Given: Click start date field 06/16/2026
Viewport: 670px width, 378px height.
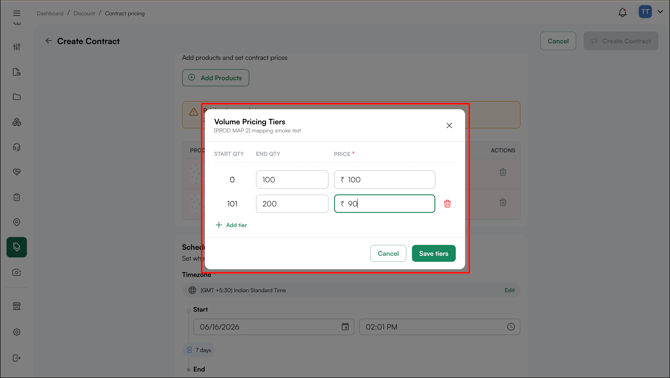Looking at the screenshot, I should 274,327.
